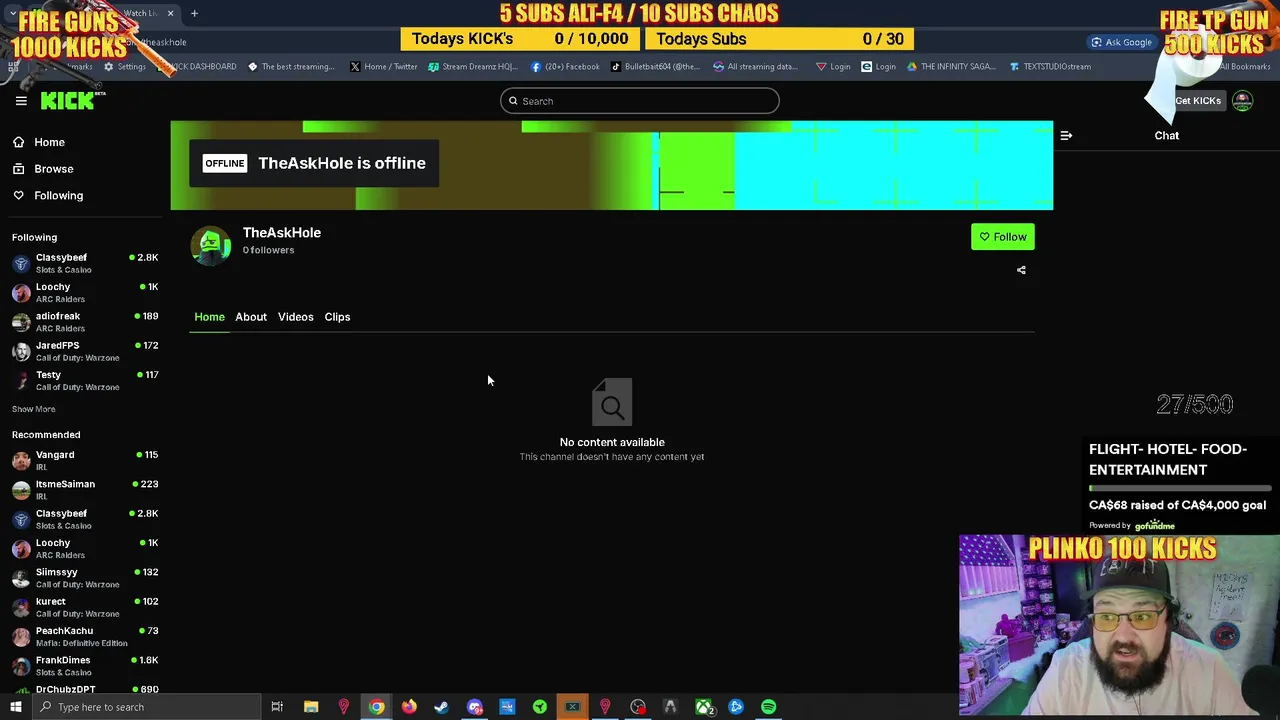Click Following header in sidebar

[x=34, y=237]
